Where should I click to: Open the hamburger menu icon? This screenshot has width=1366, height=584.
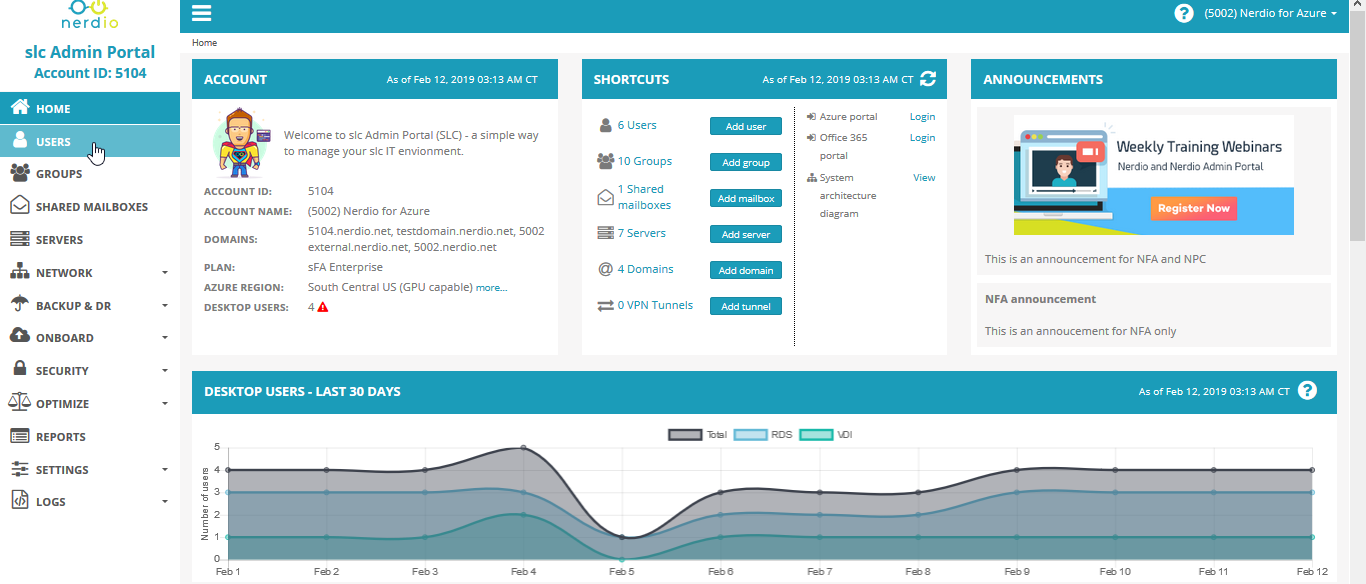[201, 13]
